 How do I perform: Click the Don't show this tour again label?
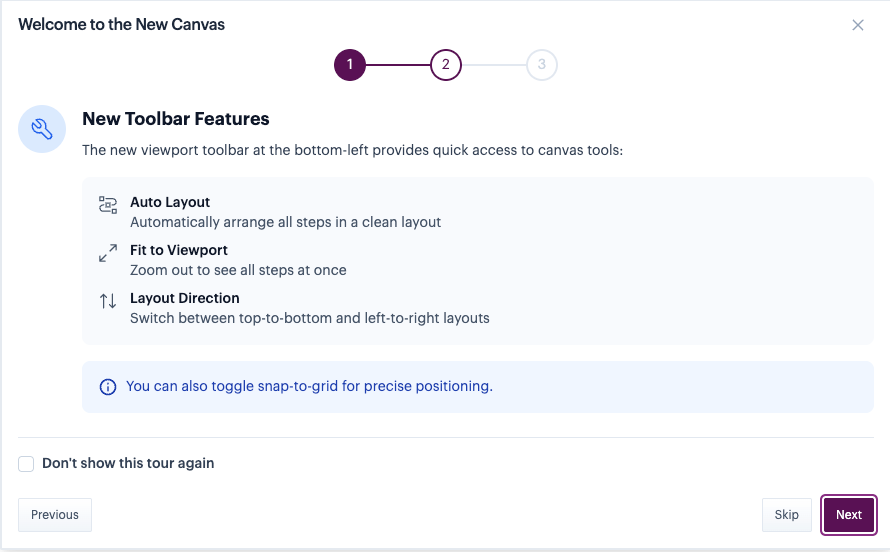(x=128, y=463)
